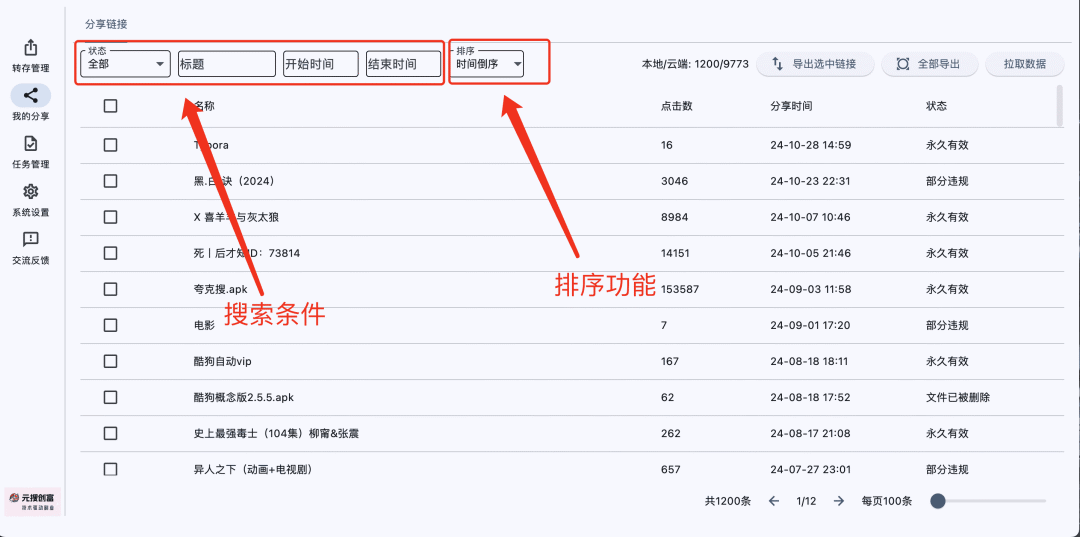Click the 夸克搜.apk file name
1080x537 pixels.
coord(220,289)
